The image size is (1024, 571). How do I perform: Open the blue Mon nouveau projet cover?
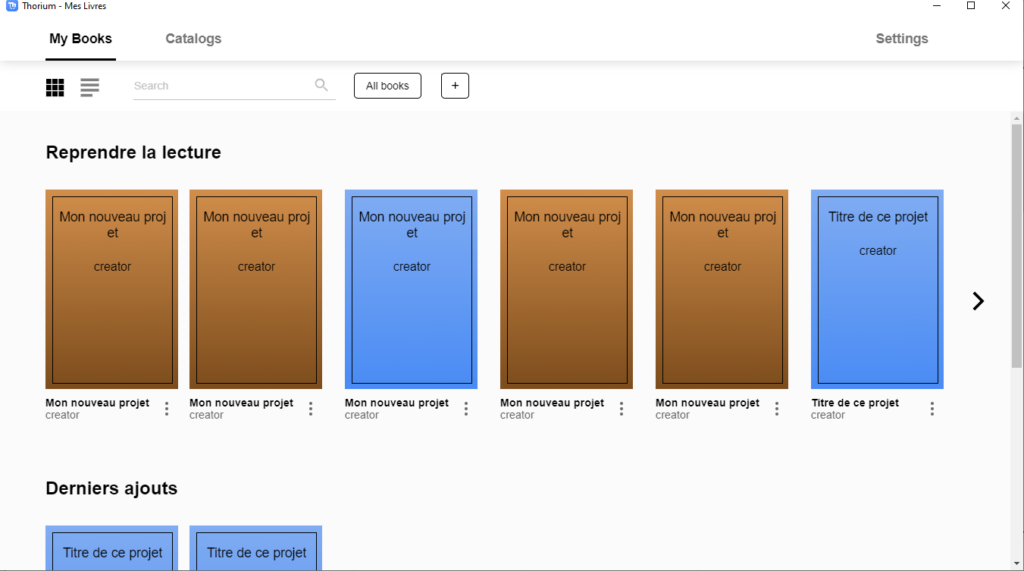pyautogui.click(x=411, y=289)
